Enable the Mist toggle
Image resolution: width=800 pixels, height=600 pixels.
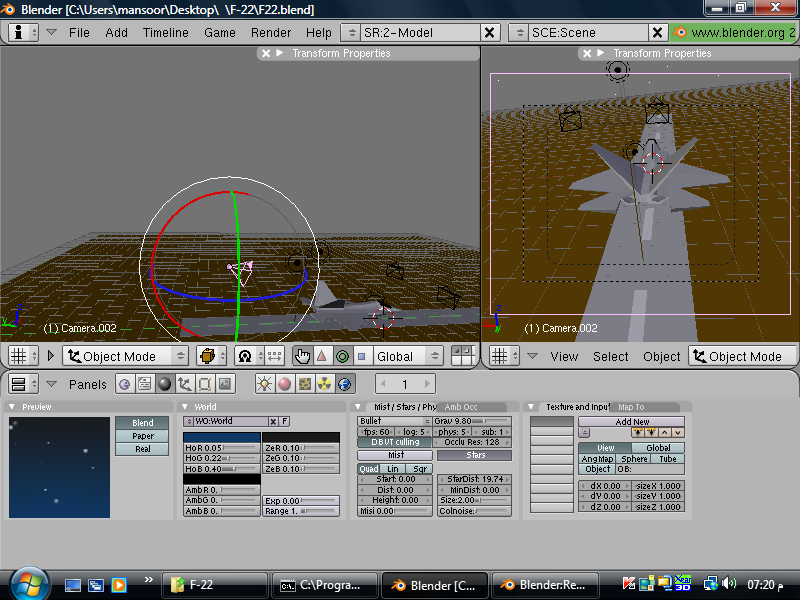[x=395, y=455]
